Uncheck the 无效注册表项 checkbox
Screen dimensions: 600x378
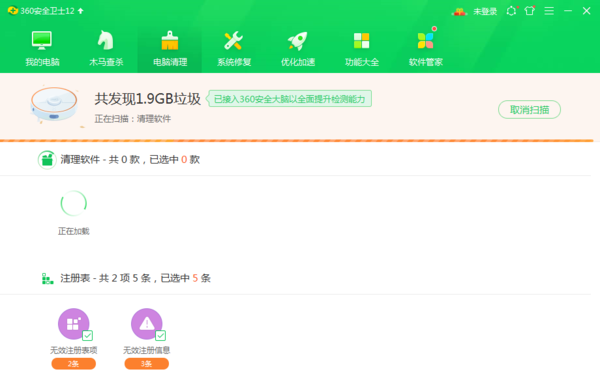coord(88,336)
